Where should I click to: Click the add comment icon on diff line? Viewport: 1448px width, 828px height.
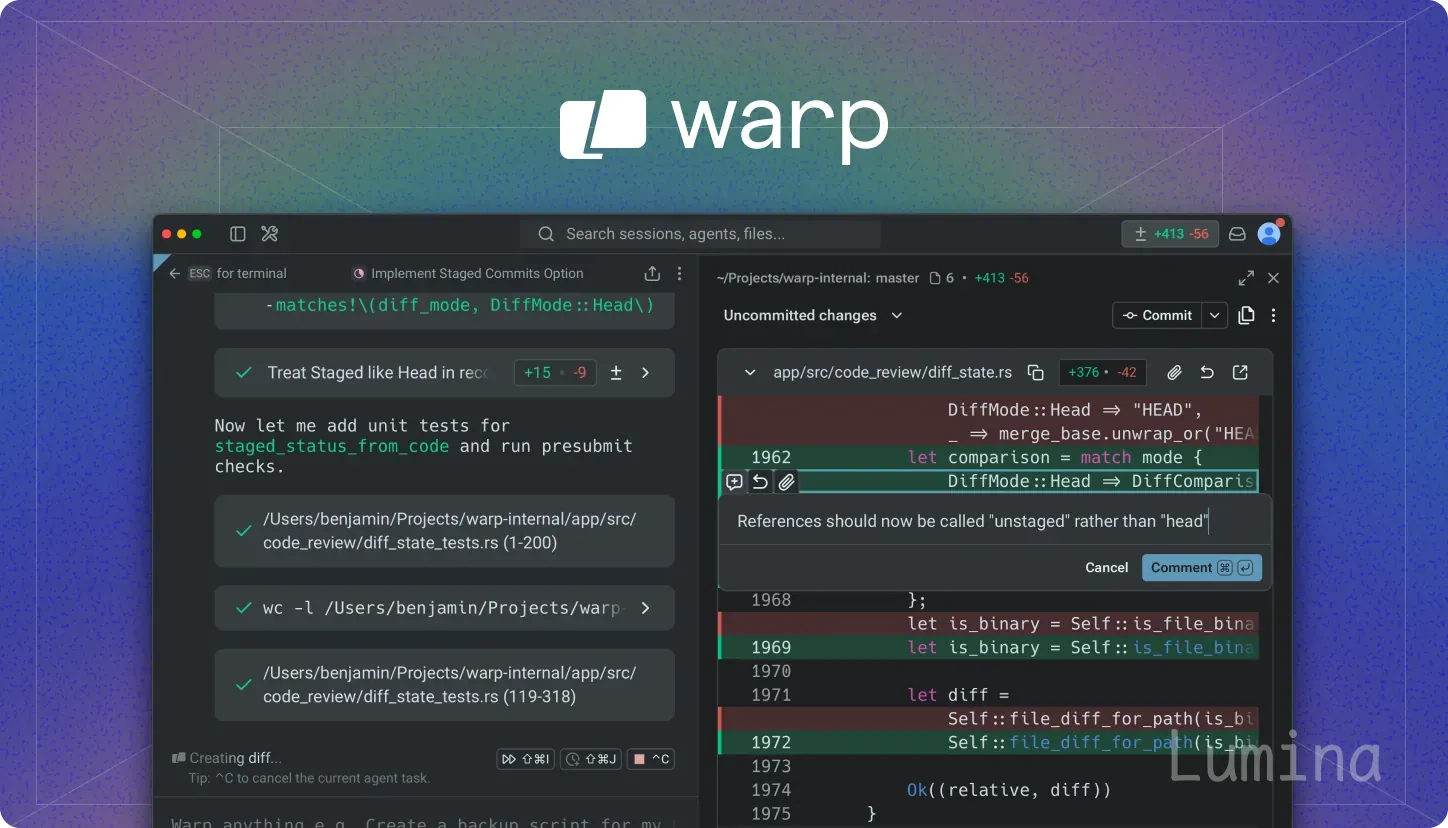[x=734, y=482]
